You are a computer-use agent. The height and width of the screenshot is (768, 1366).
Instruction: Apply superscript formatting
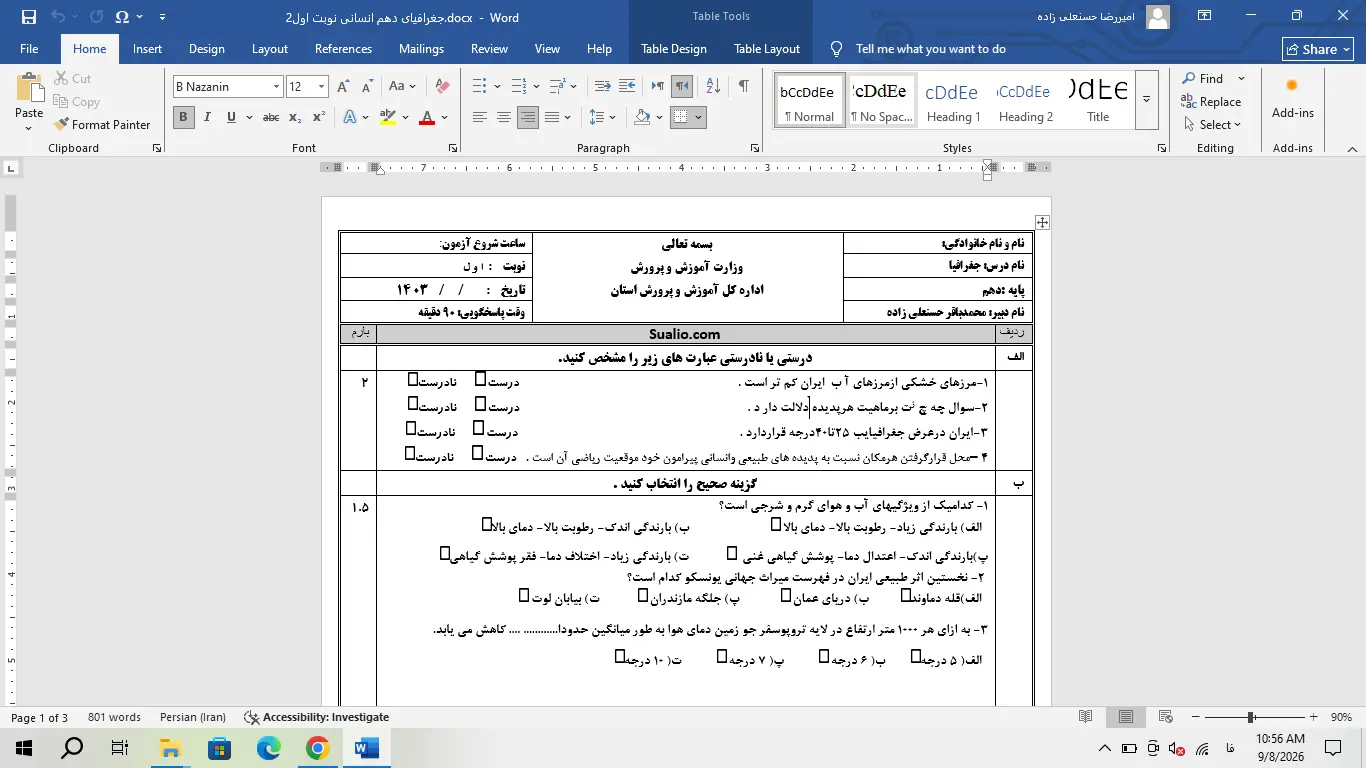319,117
